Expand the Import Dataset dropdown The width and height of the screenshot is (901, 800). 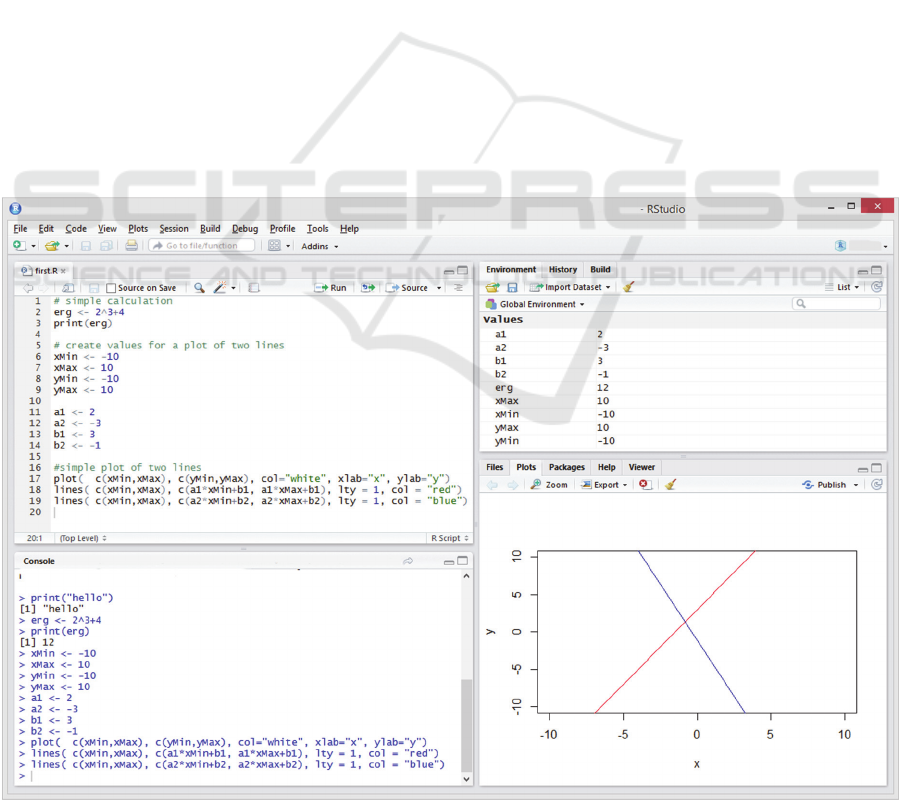(571, 287)
